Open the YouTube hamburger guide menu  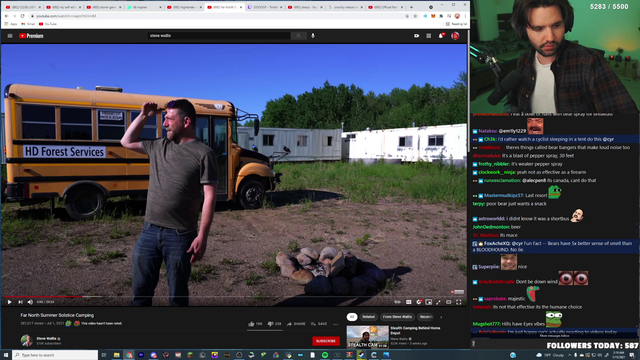10,36
